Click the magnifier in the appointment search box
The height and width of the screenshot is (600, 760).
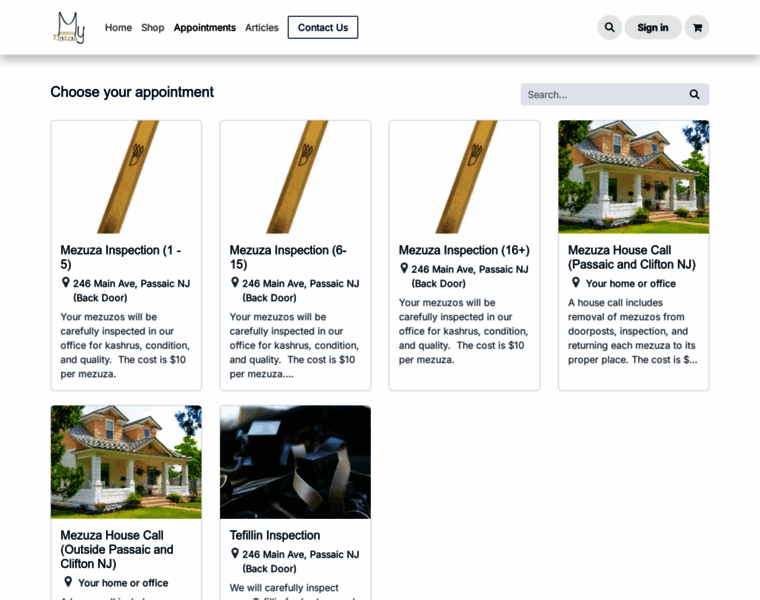(694, 95)
